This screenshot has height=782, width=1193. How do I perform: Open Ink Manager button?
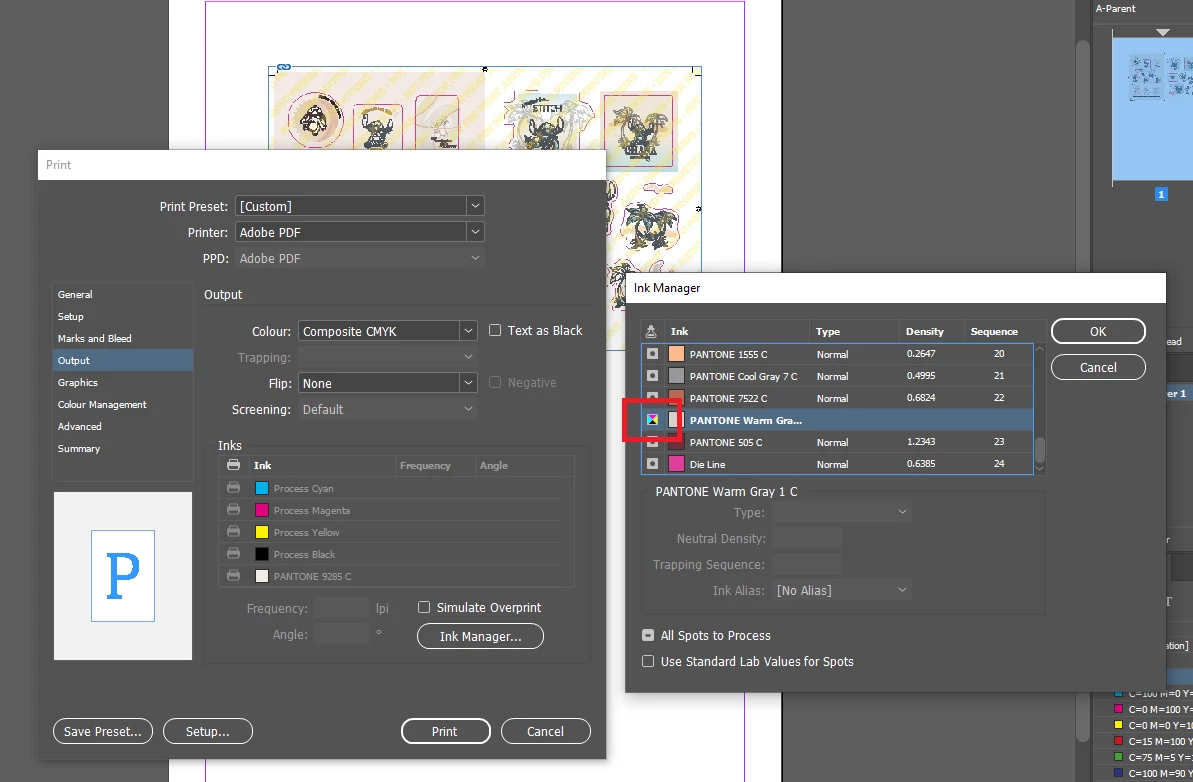[x=480, y=637]
